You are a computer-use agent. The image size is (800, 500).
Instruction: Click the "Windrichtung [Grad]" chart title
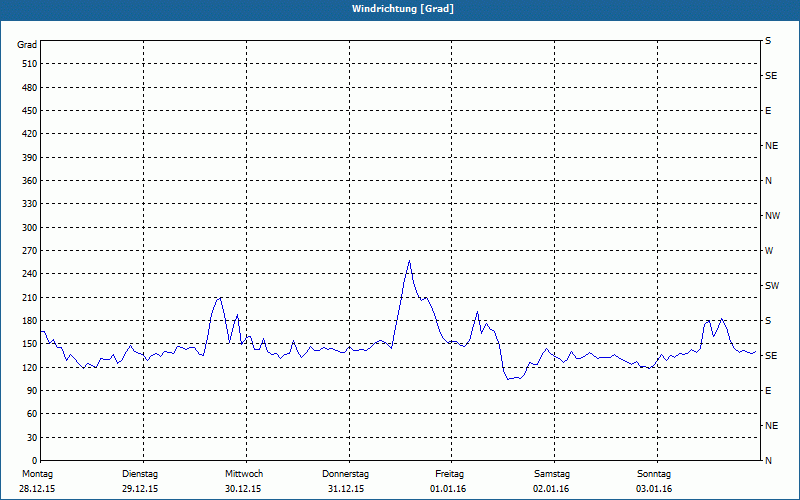coord(403,9)
